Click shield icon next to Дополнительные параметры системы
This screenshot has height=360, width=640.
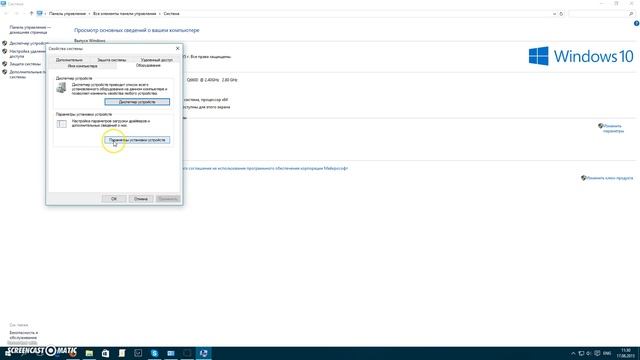click(x=4, y=72)
